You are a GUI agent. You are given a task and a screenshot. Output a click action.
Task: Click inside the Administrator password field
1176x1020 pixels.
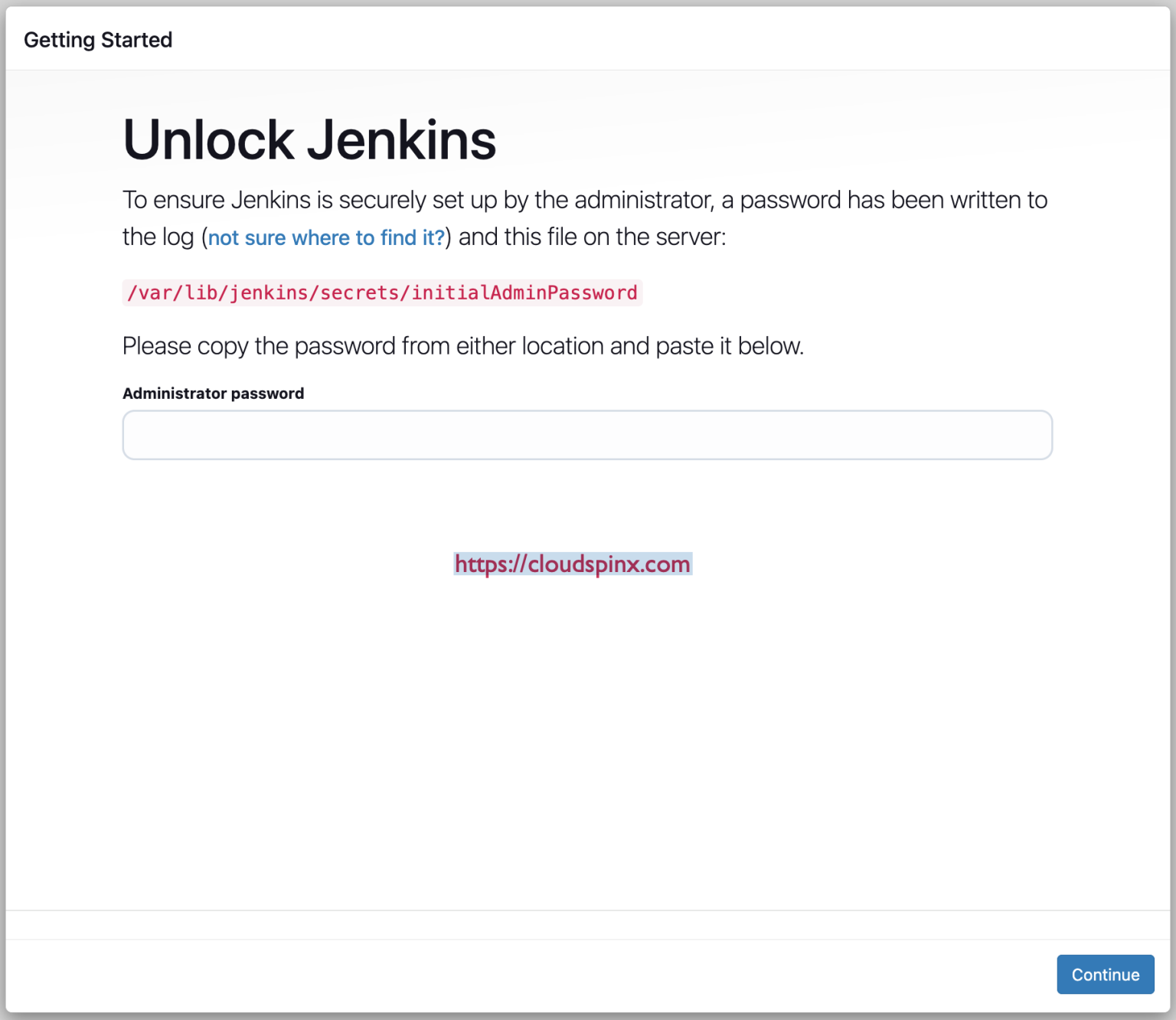pos(587,434)
